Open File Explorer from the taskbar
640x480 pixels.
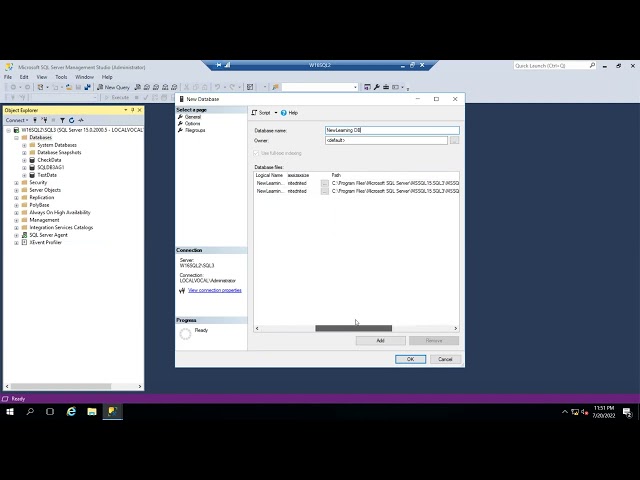92,411
